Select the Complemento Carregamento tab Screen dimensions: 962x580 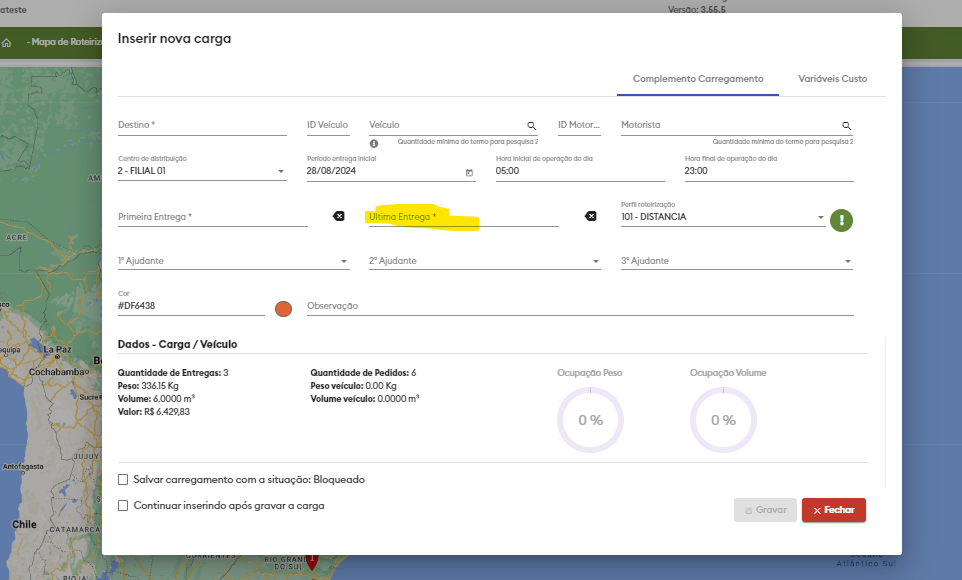[x=698, y=79]
